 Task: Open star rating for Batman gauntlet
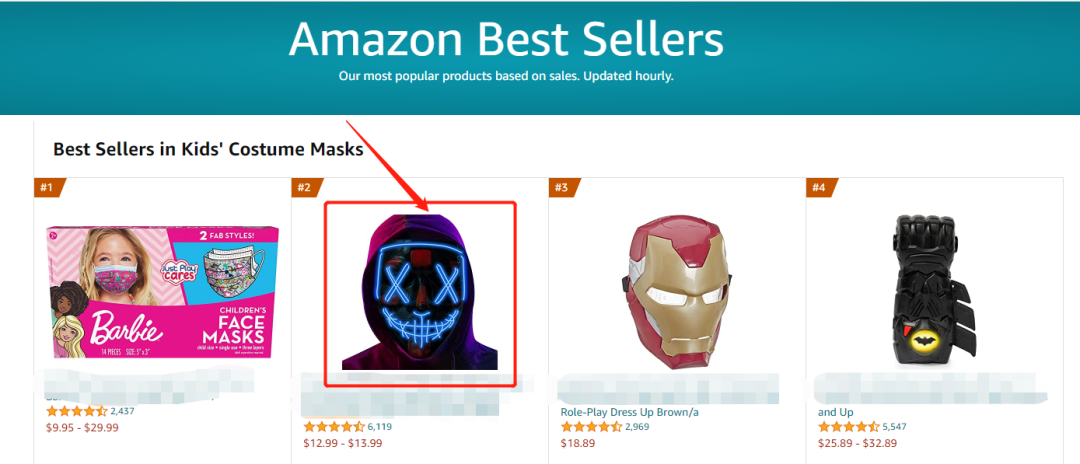(x=847, y=427)
